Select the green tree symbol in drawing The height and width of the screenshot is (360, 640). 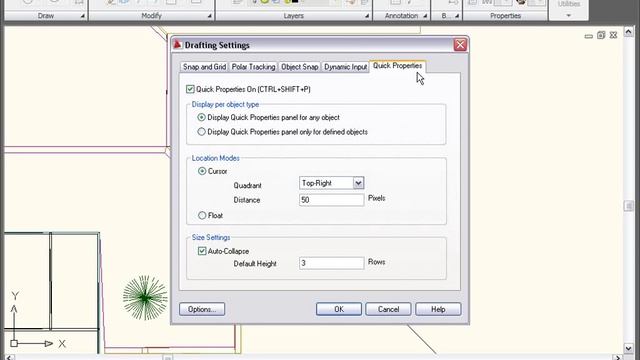(145, 298)
